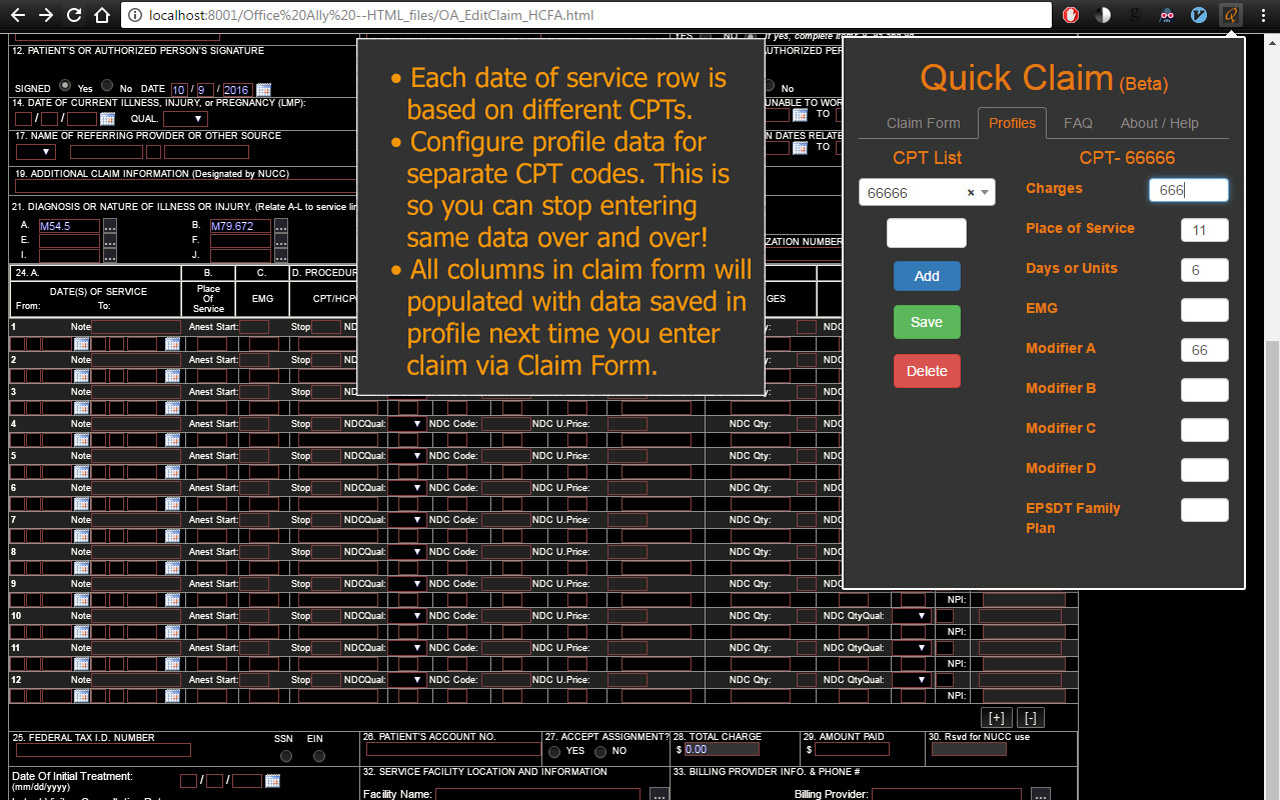Open calendar for Date Of Initial Treatment
This screenshot has width=1280, height=800.
coord(273,781)
